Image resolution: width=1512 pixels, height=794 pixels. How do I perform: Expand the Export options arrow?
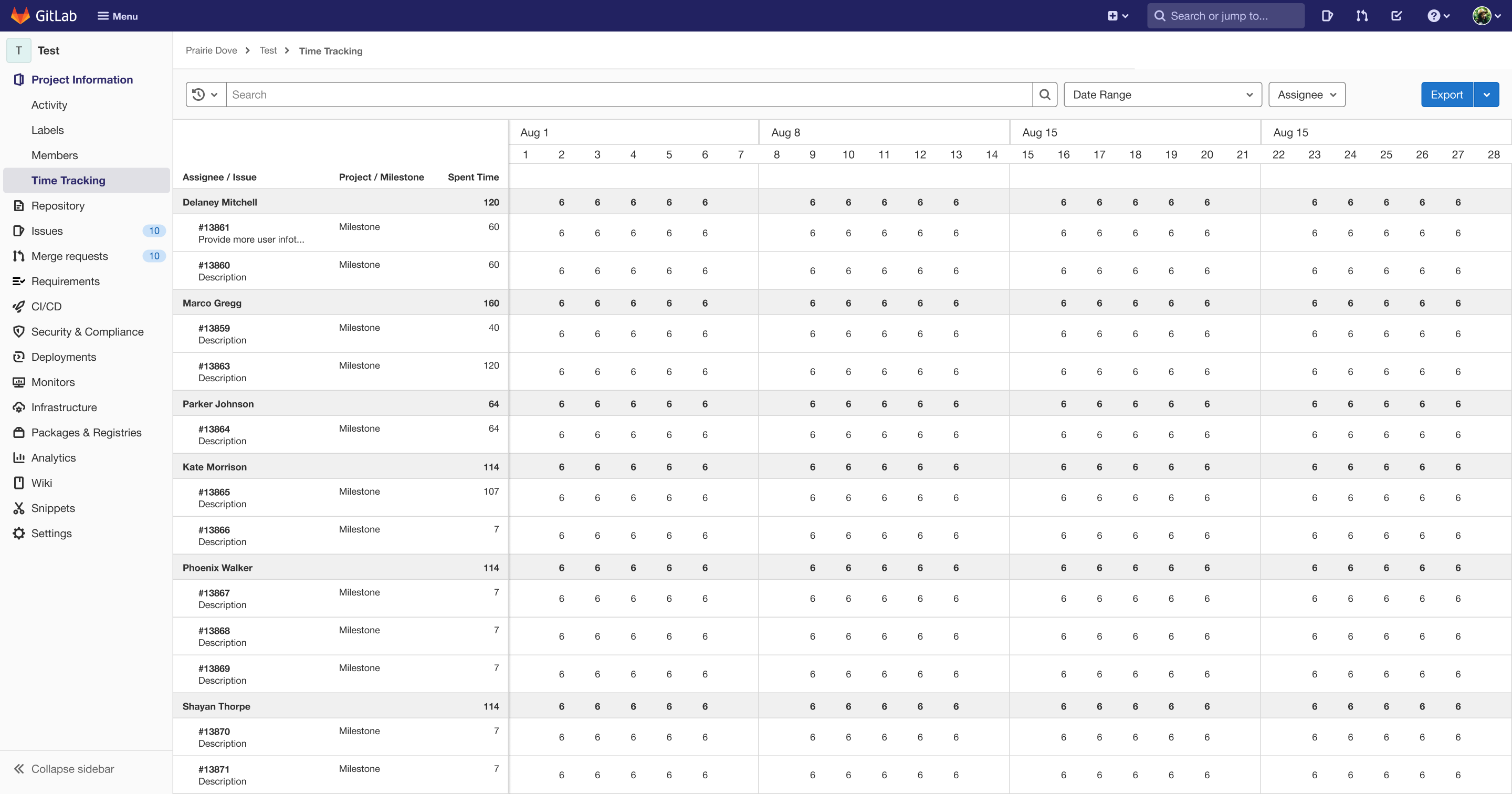[1487, 95]
